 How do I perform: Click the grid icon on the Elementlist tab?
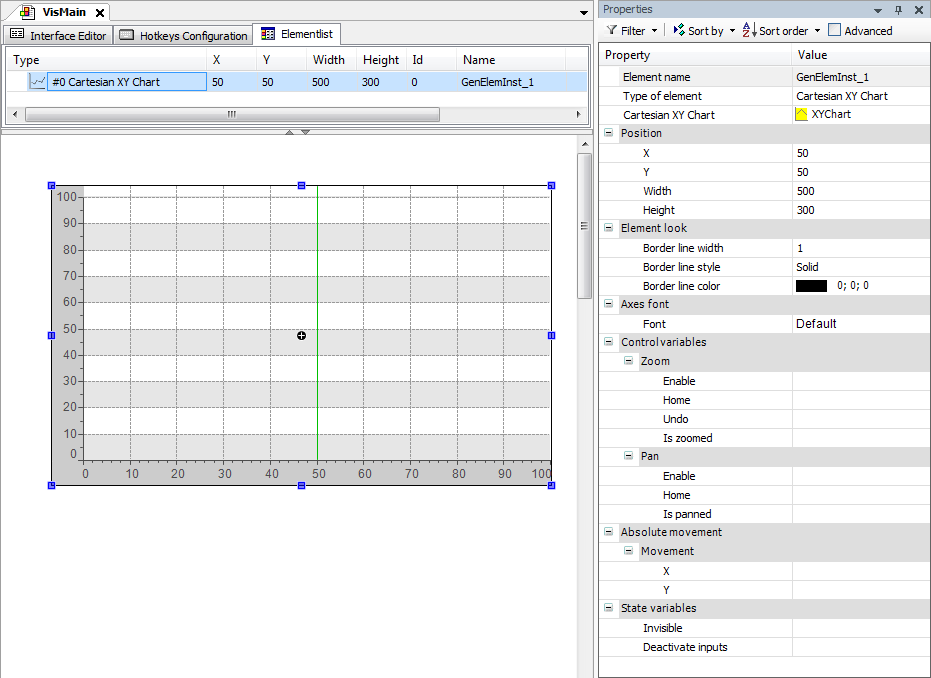pyautogui.click(x=266, y=33)
